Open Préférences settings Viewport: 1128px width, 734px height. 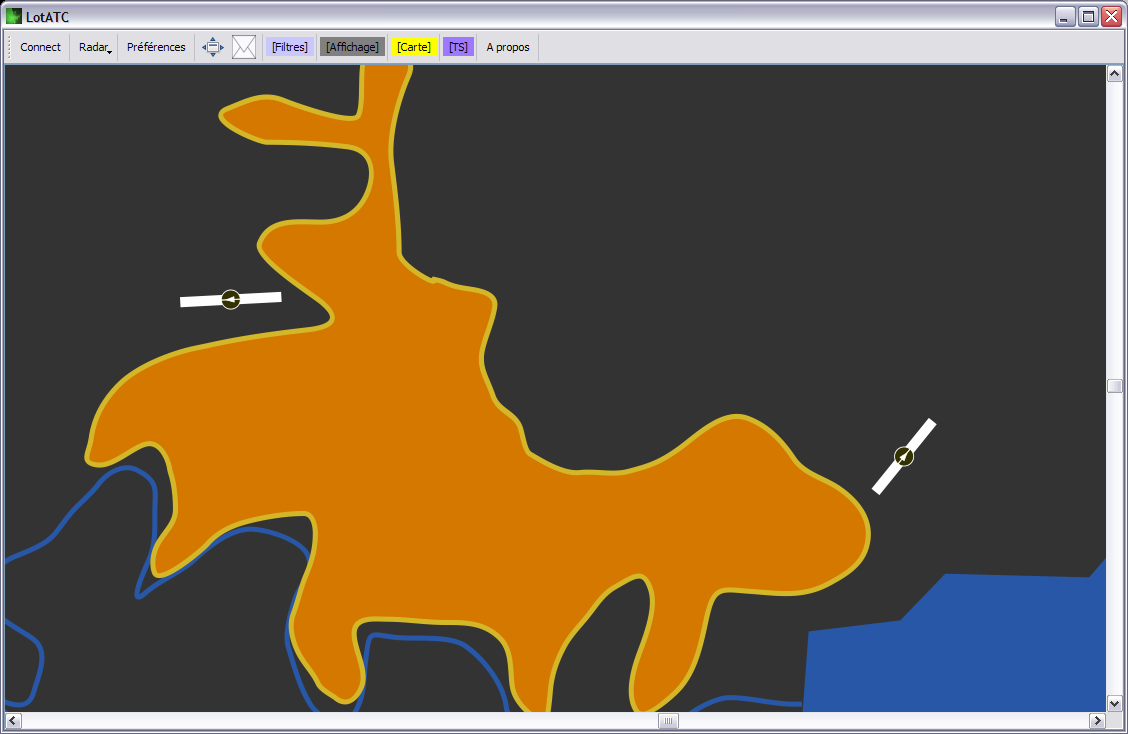[x=156, y=47]
